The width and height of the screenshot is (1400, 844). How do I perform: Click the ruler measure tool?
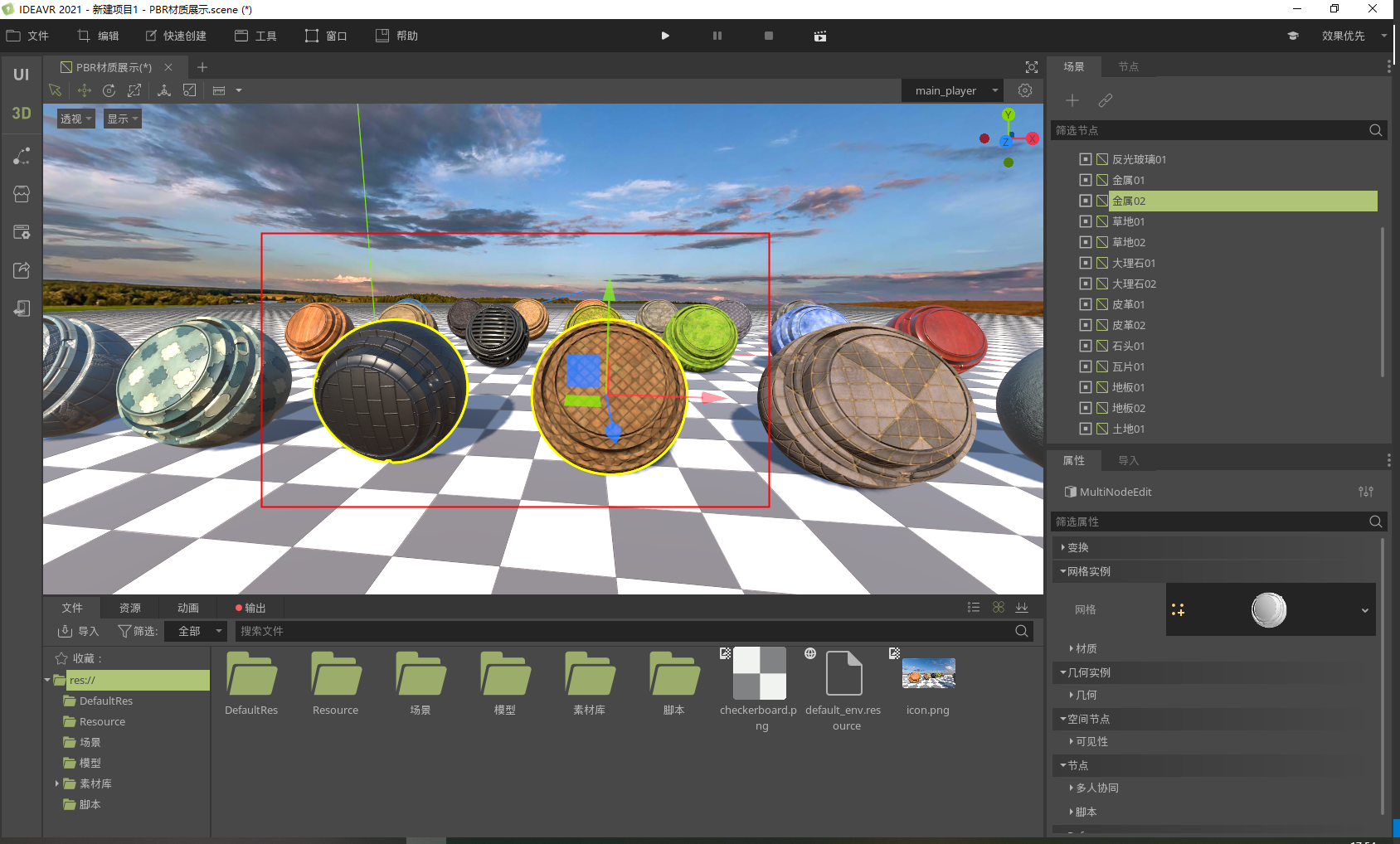click(219, 90)
